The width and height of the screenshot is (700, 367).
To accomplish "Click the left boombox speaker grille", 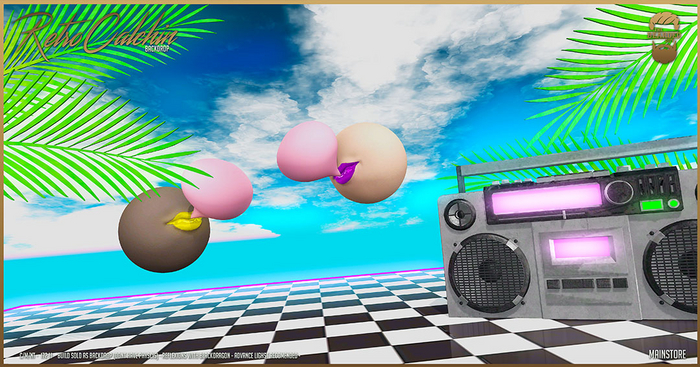I will (x=488, y=272).
